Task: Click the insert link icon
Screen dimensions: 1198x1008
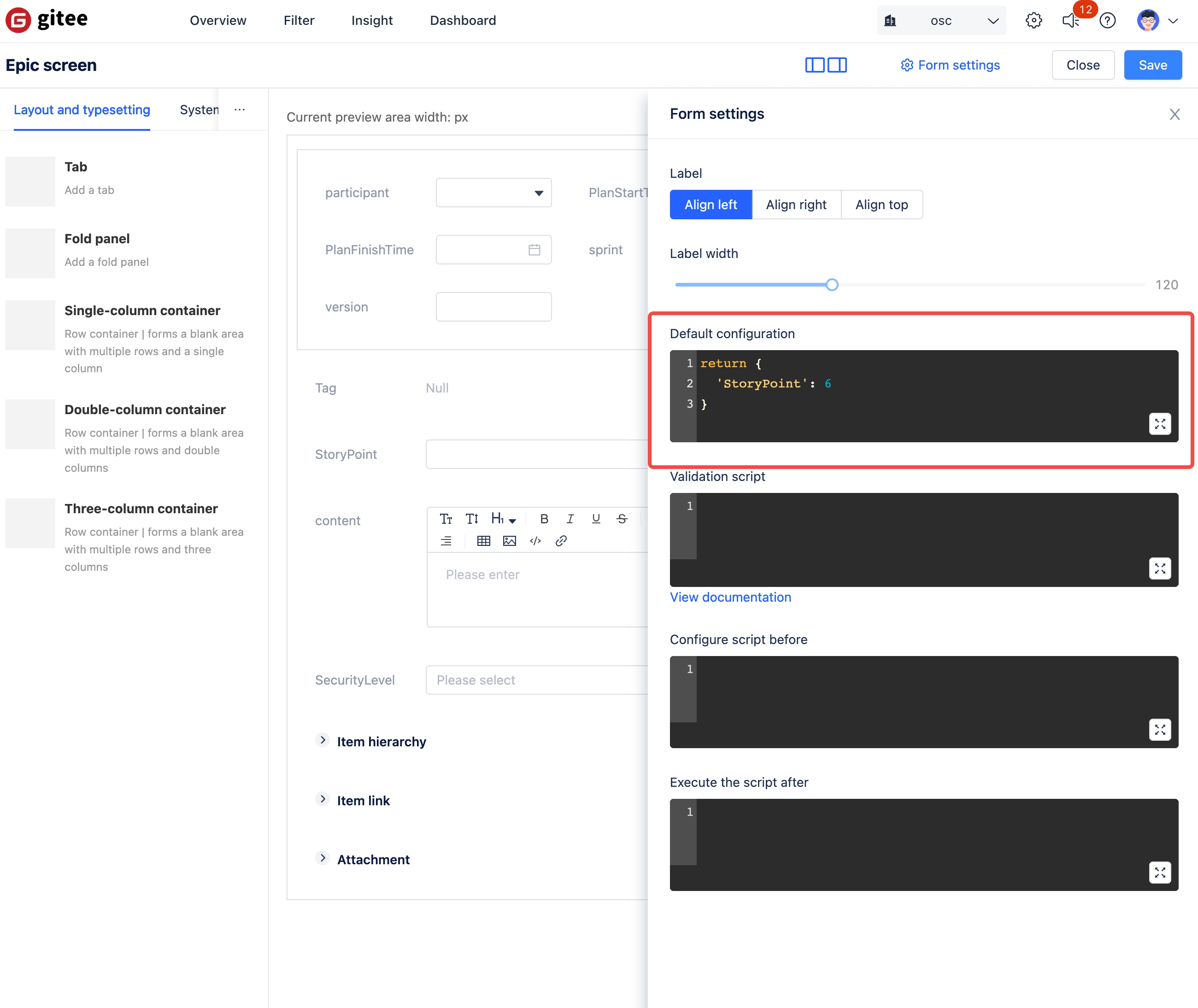Action: pos(561,540)
